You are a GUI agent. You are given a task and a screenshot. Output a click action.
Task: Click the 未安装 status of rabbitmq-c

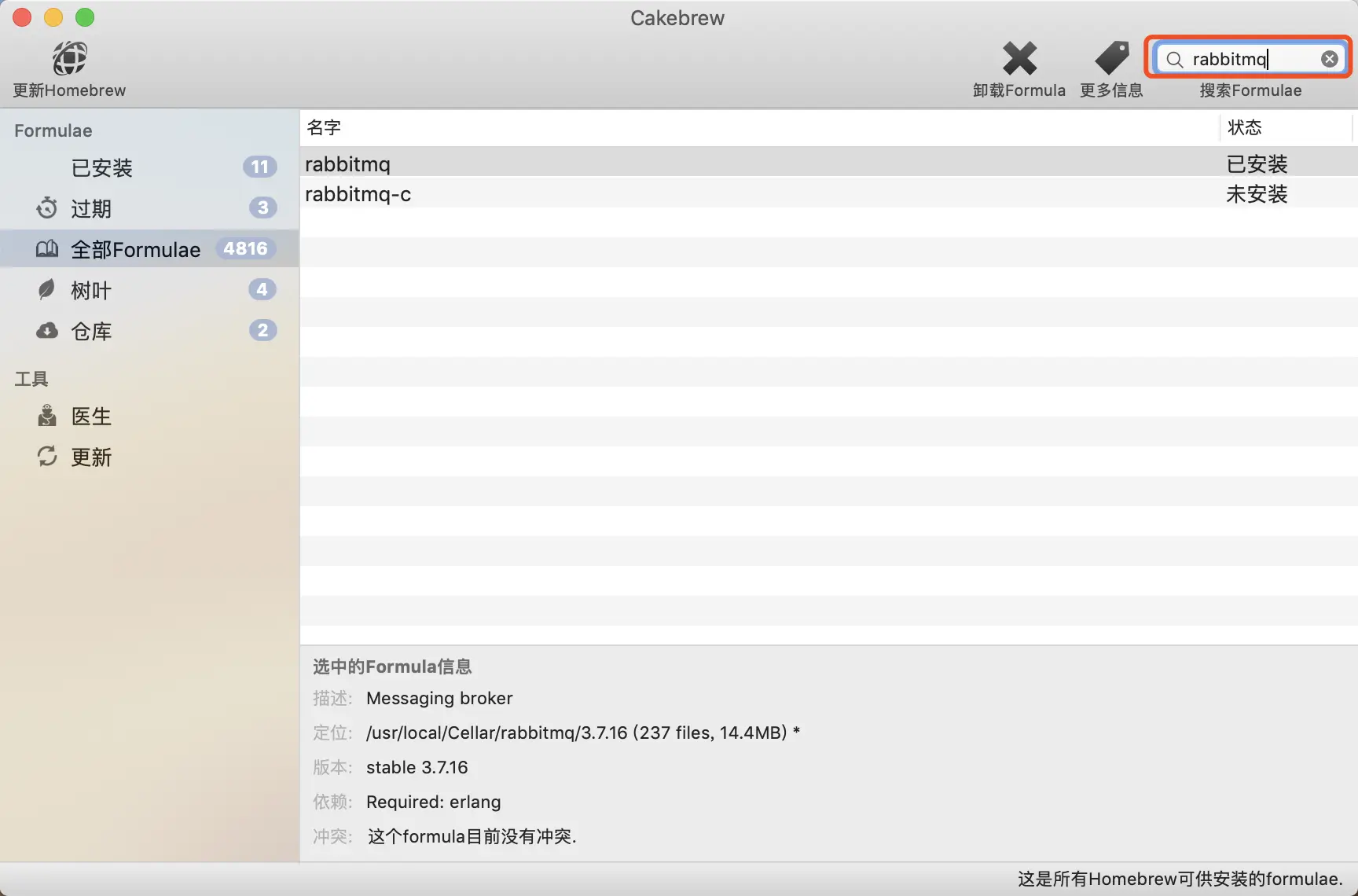coord(1257,193)
